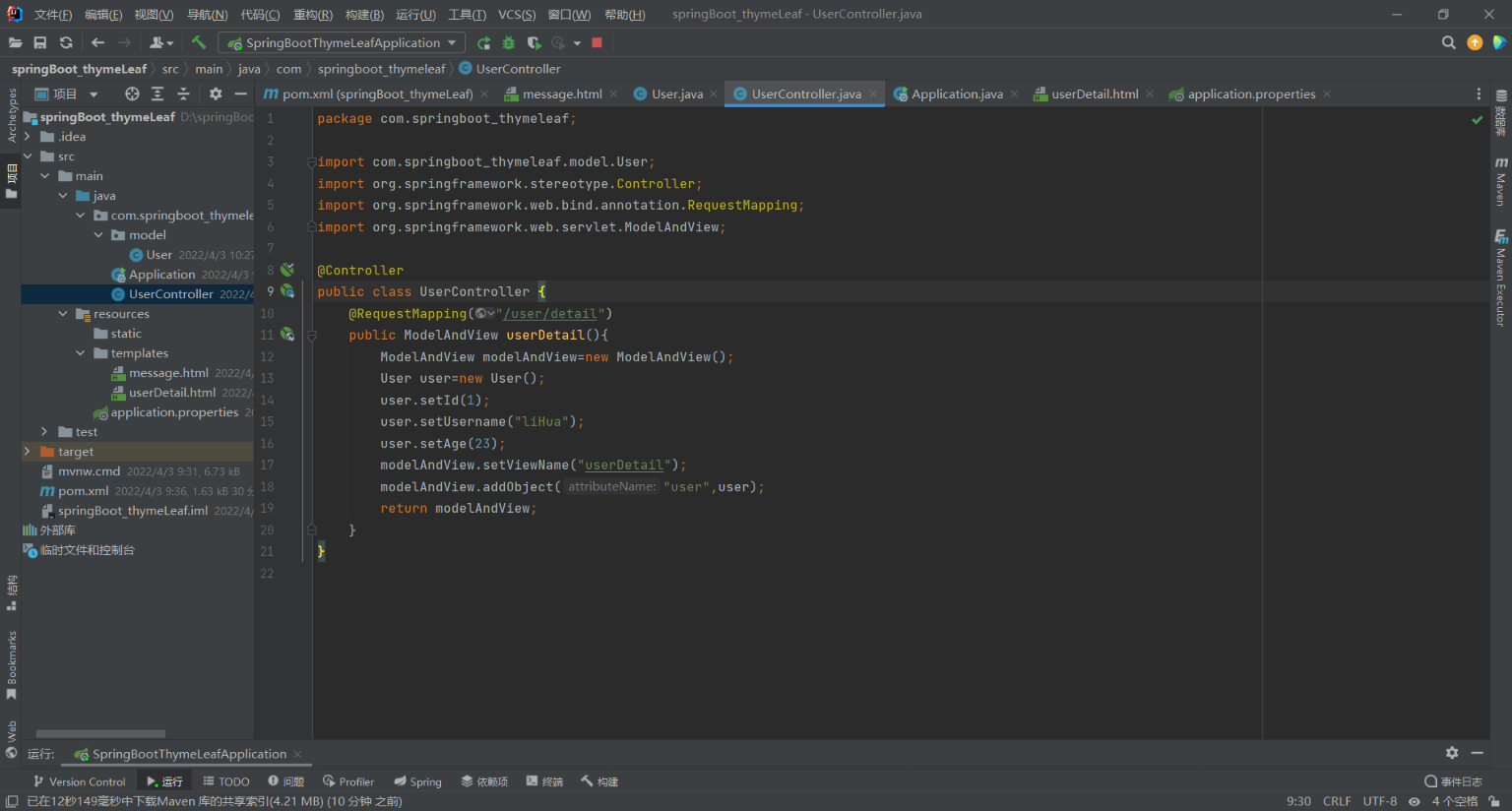Open Run panel gear settings
Viewport: 1512px width, 811px height.
1452,753
